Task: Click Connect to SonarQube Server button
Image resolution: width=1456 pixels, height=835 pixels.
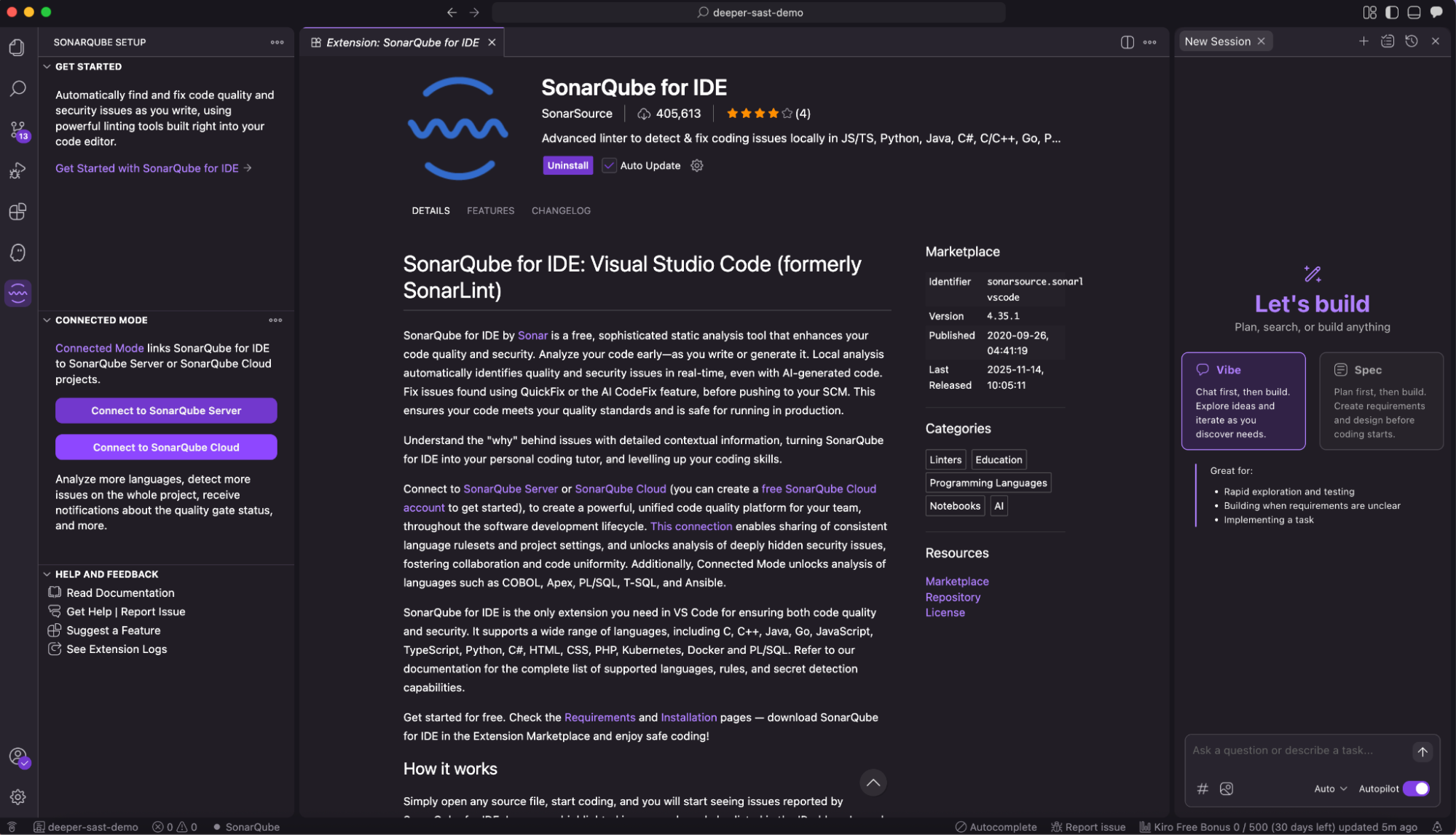Action: [x=166, y=411]
